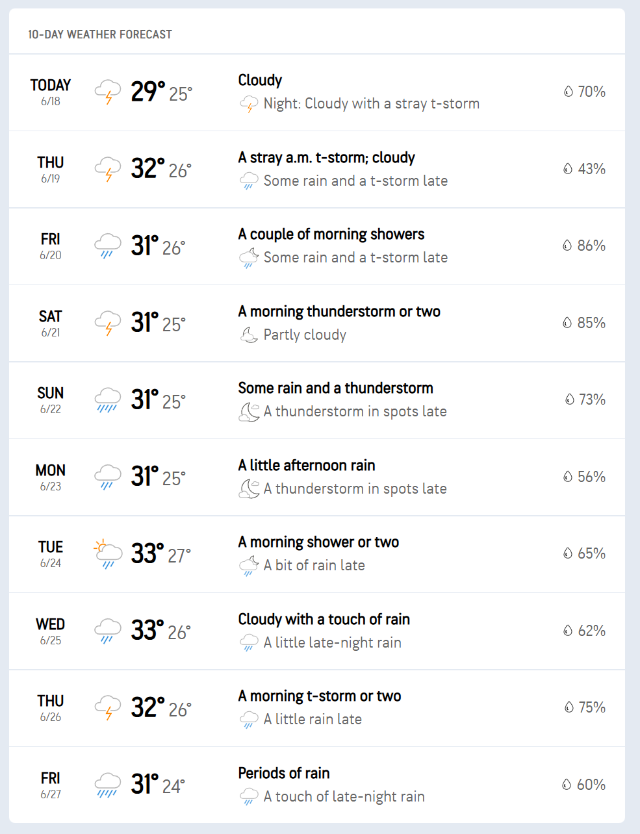Click the raindrop icon beside 86%
Viewport: 640px width, 834px height.
click(x=567, y=246)
